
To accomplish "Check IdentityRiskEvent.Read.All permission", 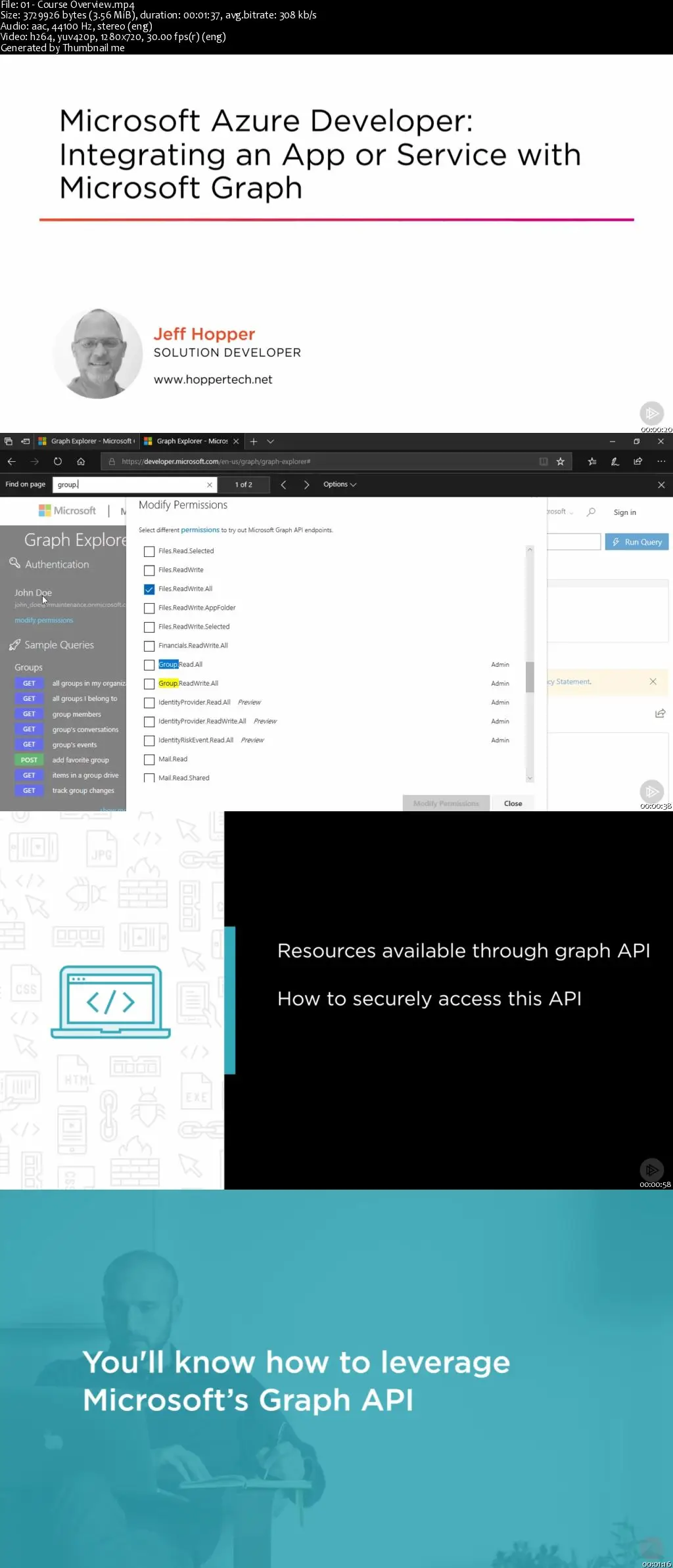I will pos(149,741).
